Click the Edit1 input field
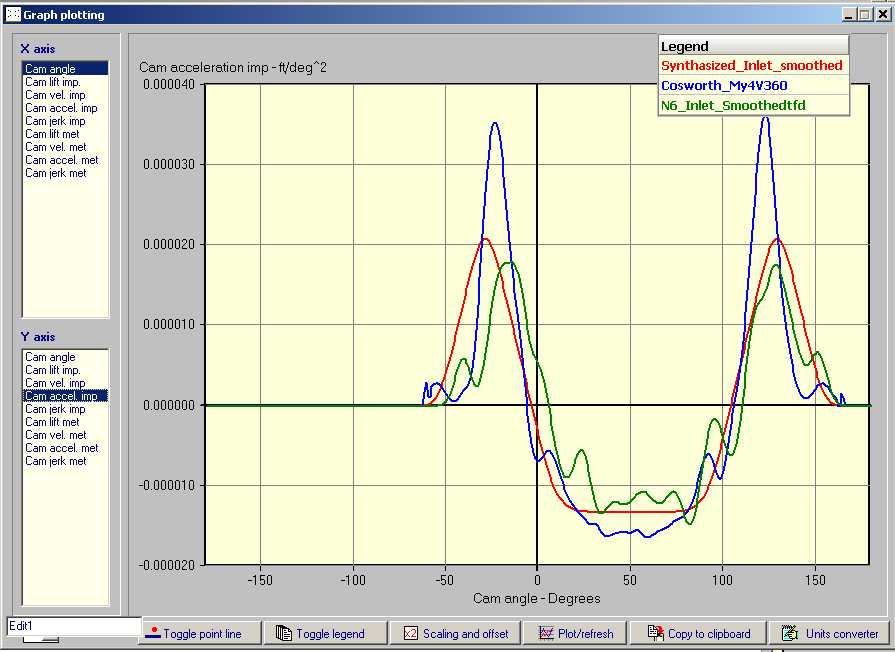This screenshot has height=652, width=895. [73, 626]
